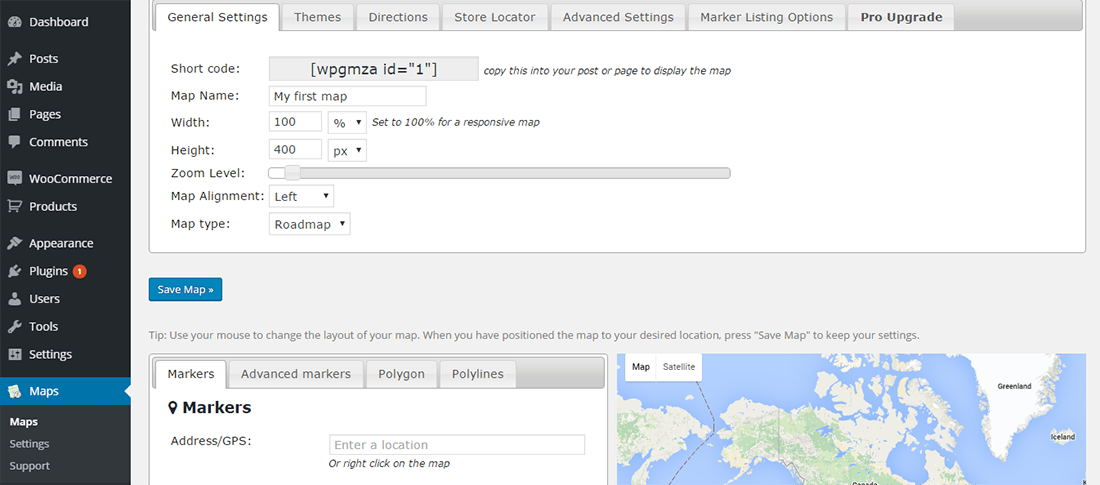Screen dimensions: 1100x485
Task: Click the Map Name input field
Action: 347,96
